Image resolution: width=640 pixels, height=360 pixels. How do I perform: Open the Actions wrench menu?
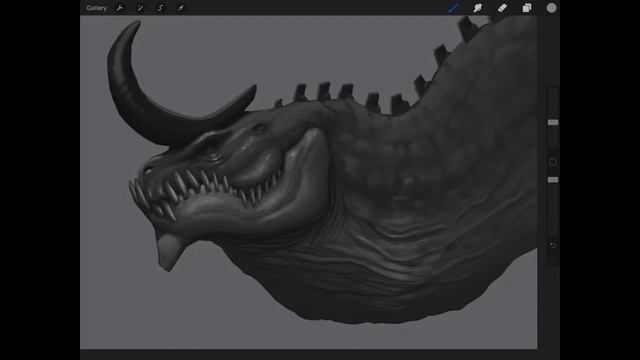coord(120,8)
